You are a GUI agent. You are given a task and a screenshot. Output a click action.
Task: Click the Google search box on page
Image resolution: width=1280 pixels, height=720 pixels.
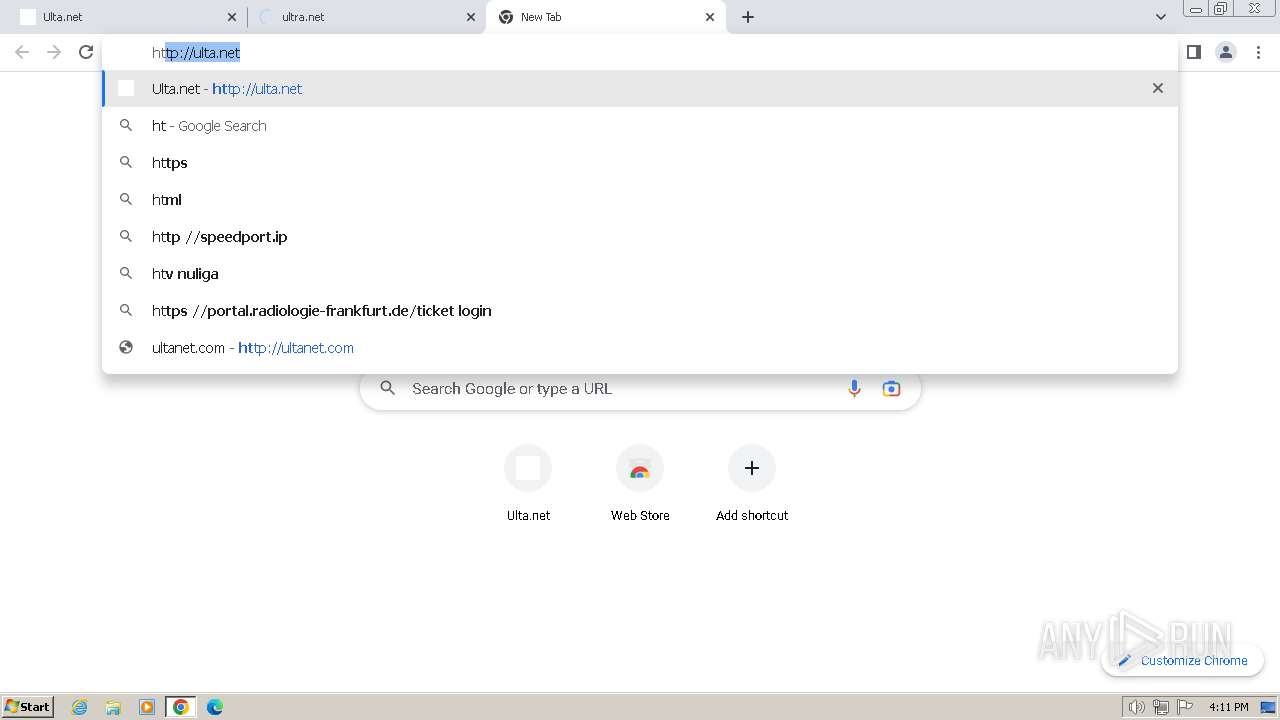(x=640, y=389)
